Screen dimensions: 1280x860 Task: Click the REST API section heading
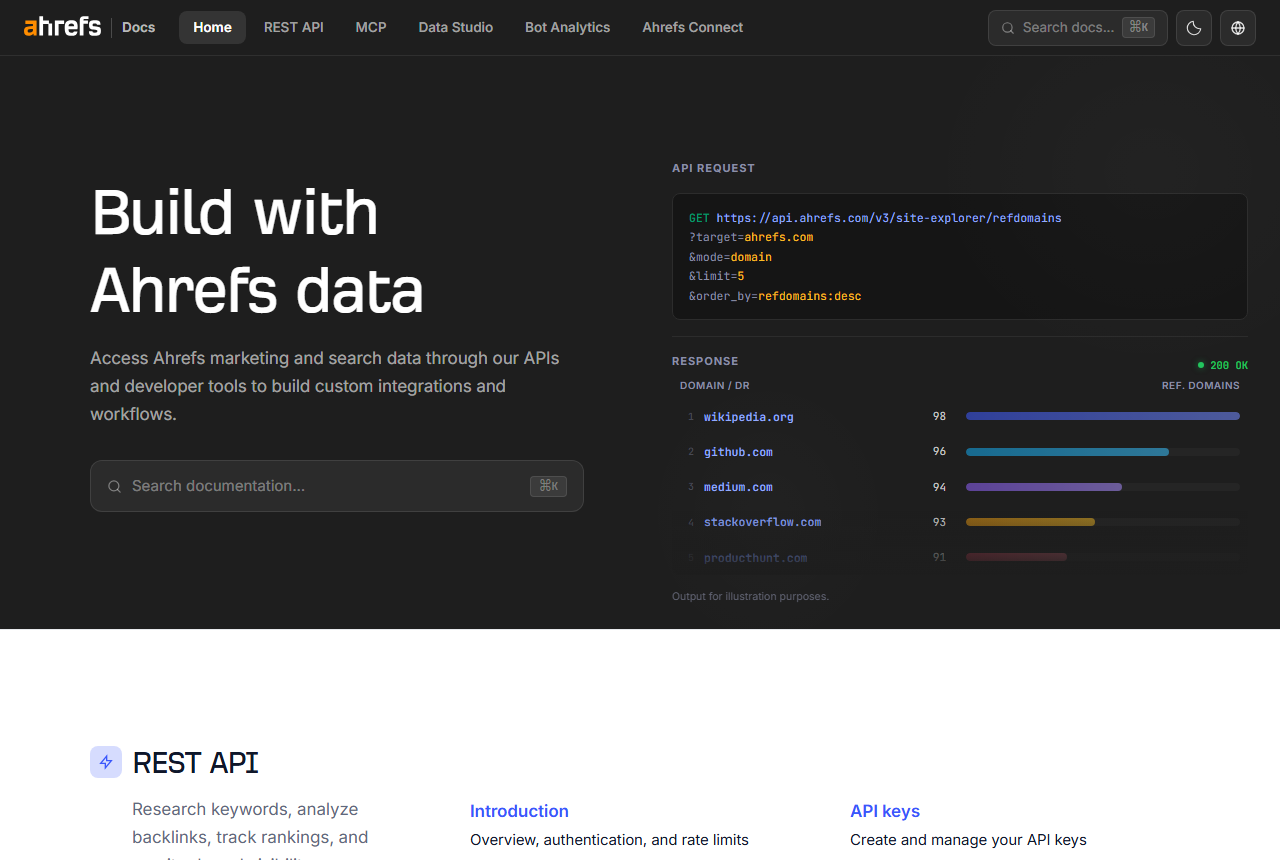[x=196, y=763]
